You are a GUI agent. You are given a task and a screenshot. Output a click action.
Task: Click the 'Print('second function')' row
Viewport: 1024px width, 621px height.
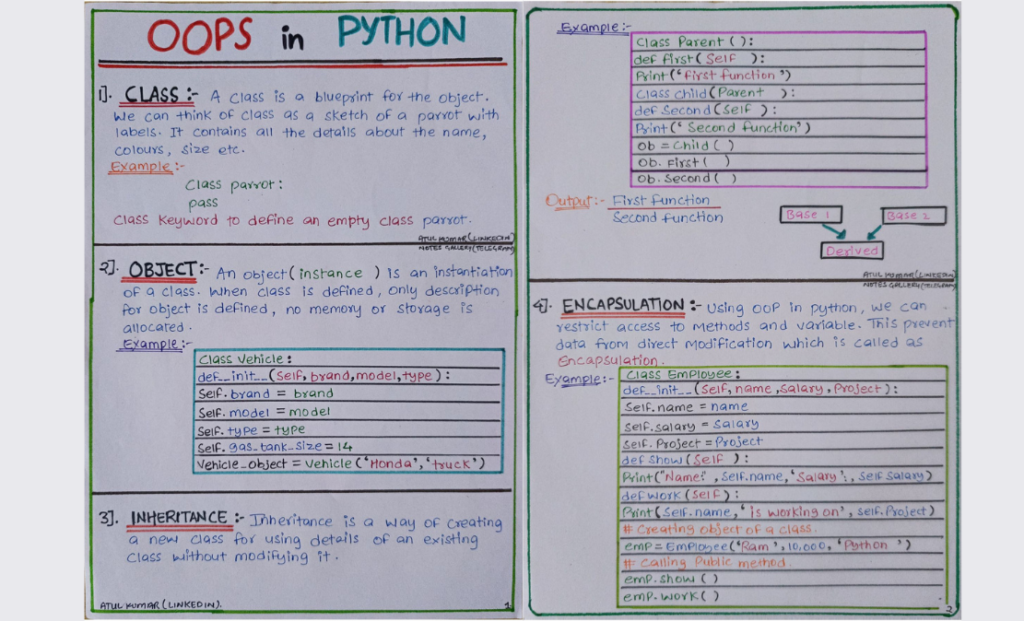(x=779, y=128)
